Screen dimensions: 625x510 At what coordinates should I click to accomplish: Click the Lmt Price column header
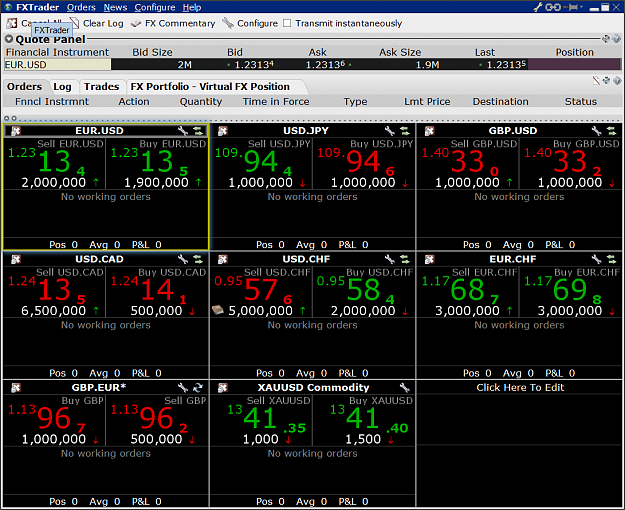coord(427,102)
